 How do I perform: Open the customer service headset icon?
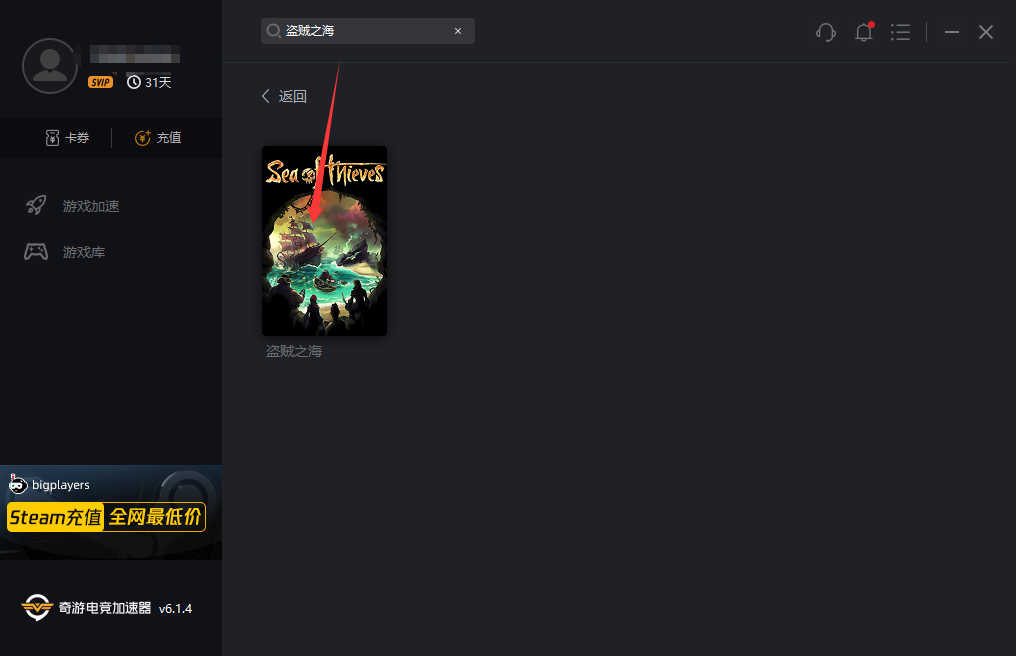826,32
